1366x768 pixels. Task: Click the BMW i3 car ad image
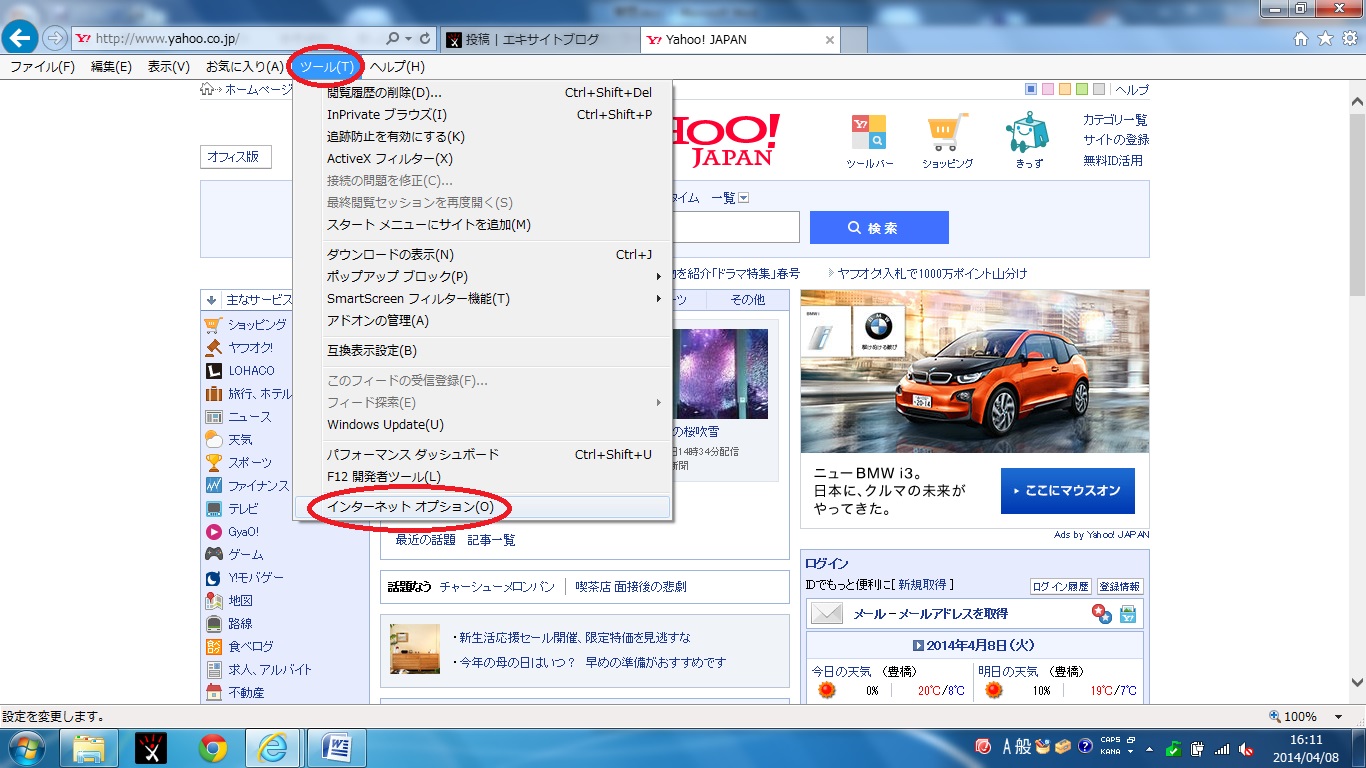pos(975,372)
